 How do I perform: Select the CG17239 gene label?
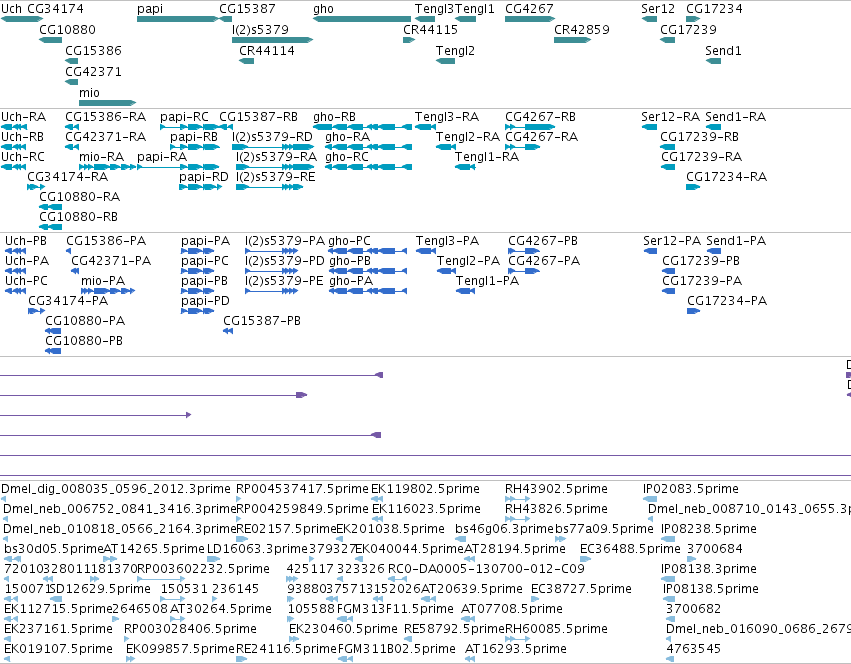coord(688,29)
